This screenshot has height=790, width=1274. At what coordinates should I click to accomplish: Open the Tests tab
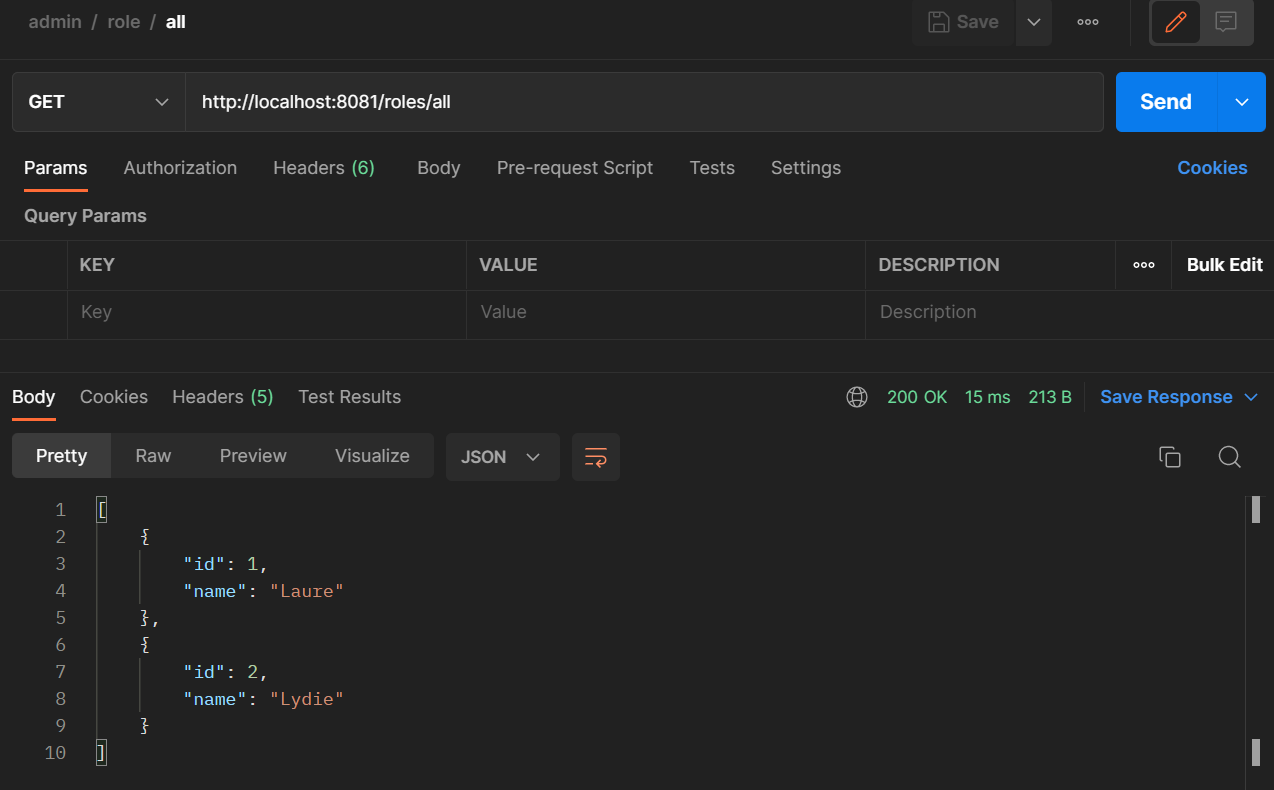point(712,168)
